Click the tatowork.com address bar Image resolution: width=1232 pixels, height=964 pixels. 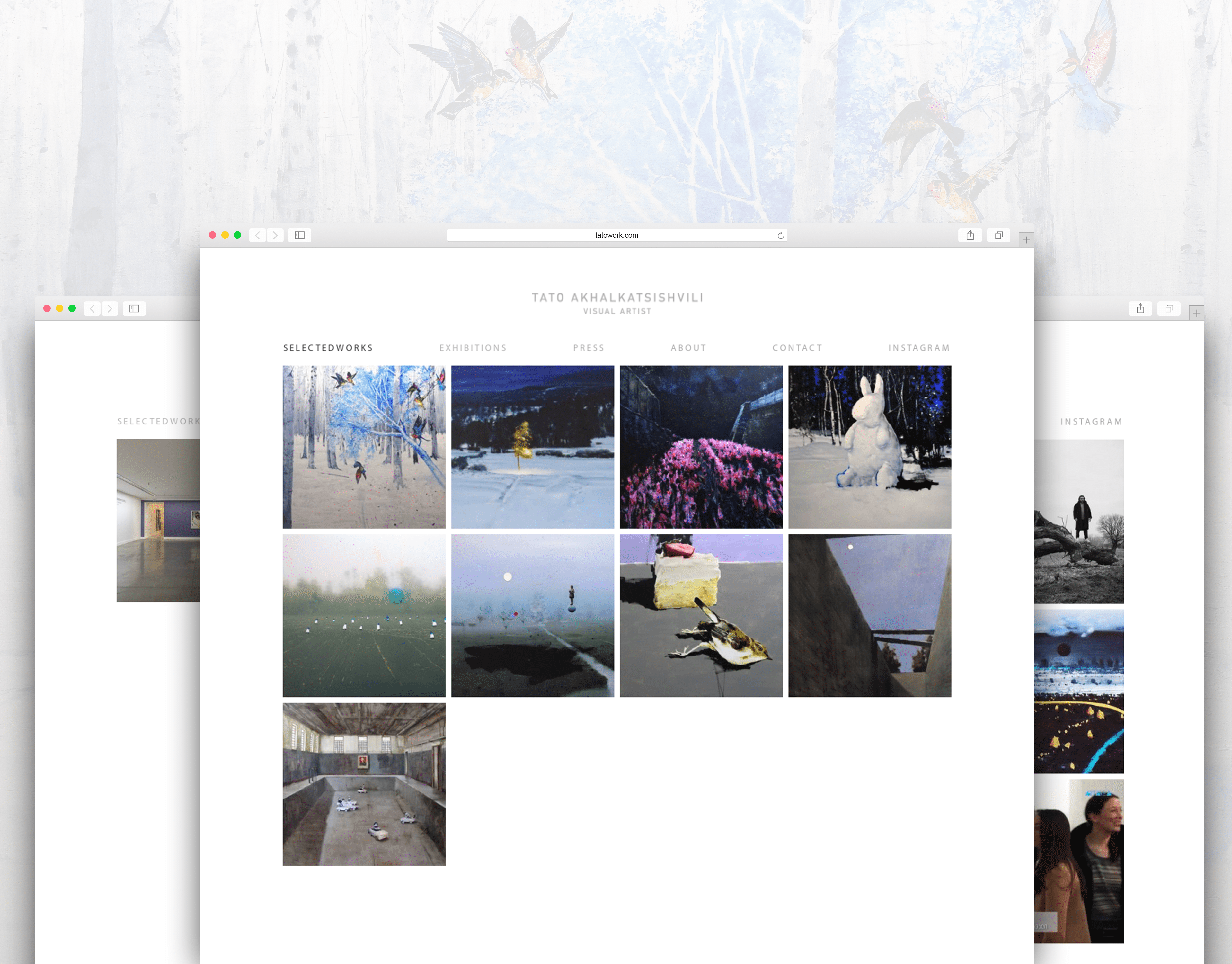coord(616,235)
